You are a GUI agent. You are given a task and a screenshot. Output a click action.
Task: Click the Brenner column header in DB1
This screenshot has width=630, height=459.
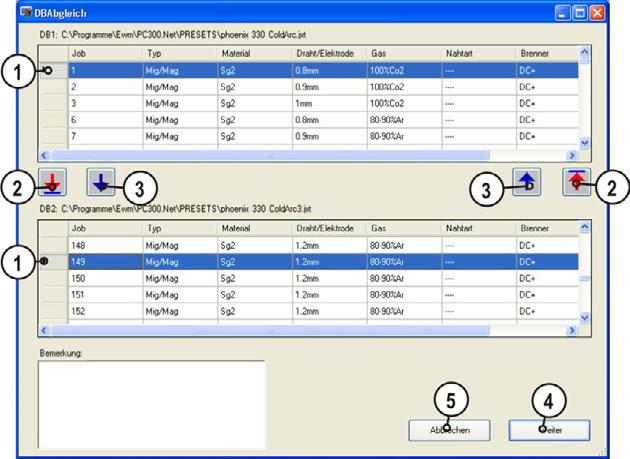[x=548, y=53]
